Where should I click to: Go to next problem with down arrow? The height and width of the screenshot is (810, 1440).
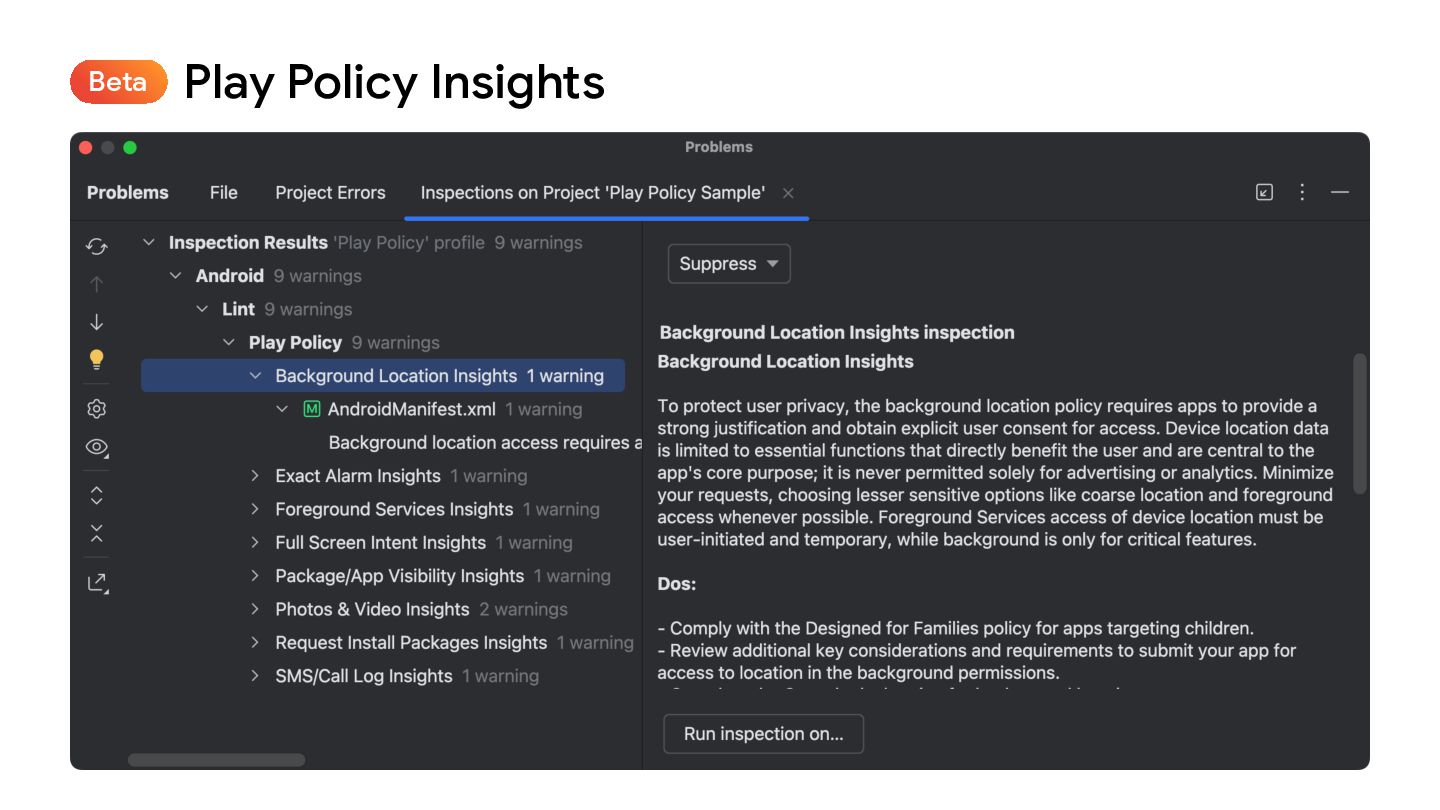pyautogui.click(x=97, y=322)
